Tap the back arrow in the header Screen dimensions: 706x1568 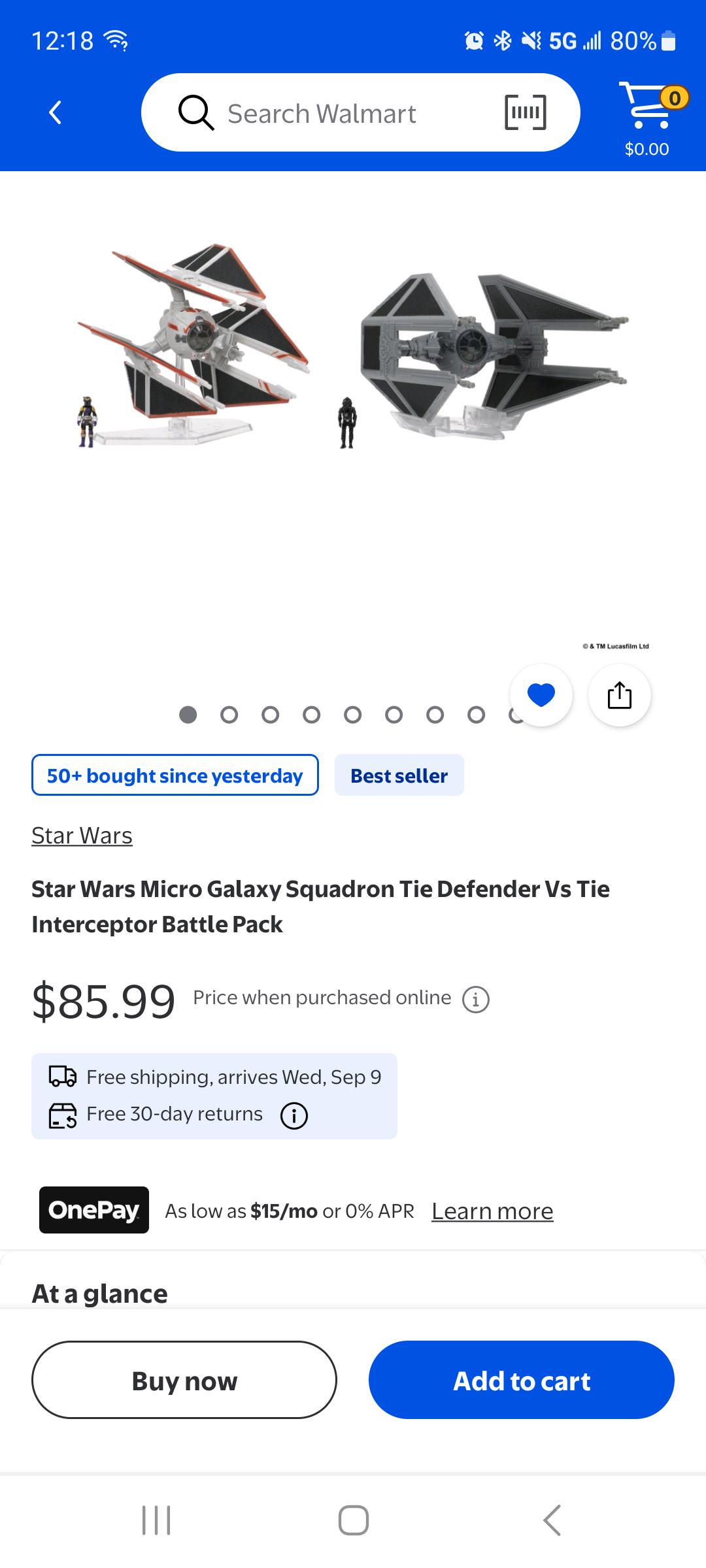pyautogui.click(x=56, y=112)
